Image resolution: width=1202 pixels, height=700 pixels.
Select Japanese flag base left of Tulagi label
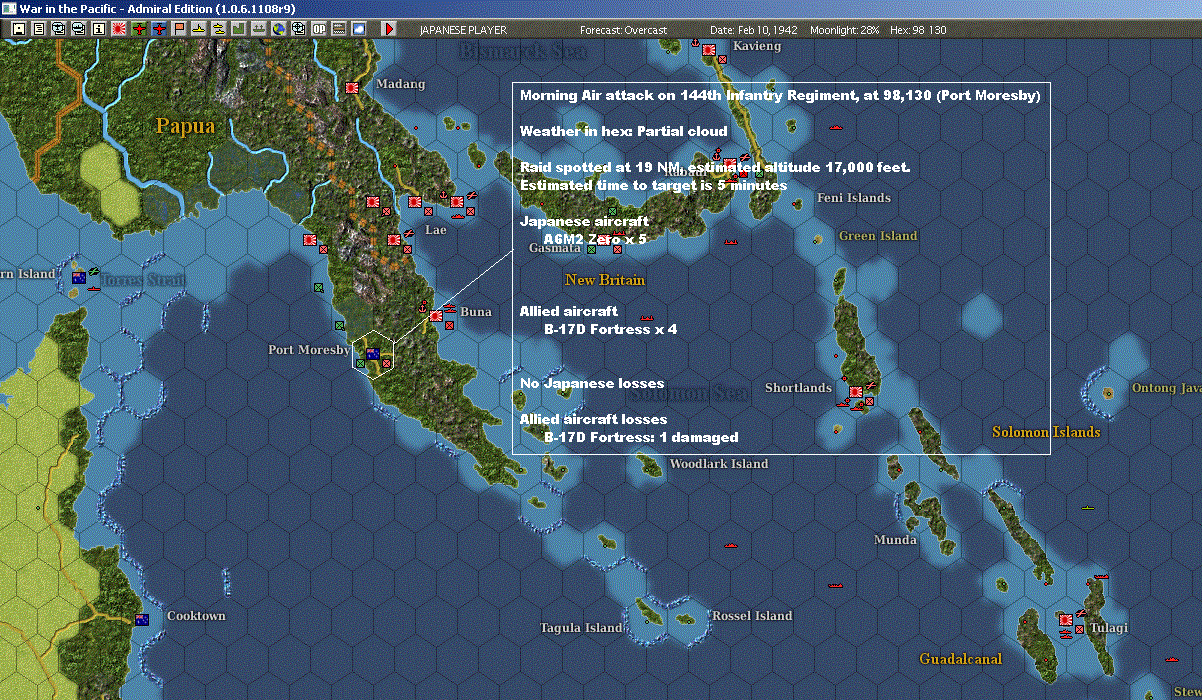pos(1066,619)
